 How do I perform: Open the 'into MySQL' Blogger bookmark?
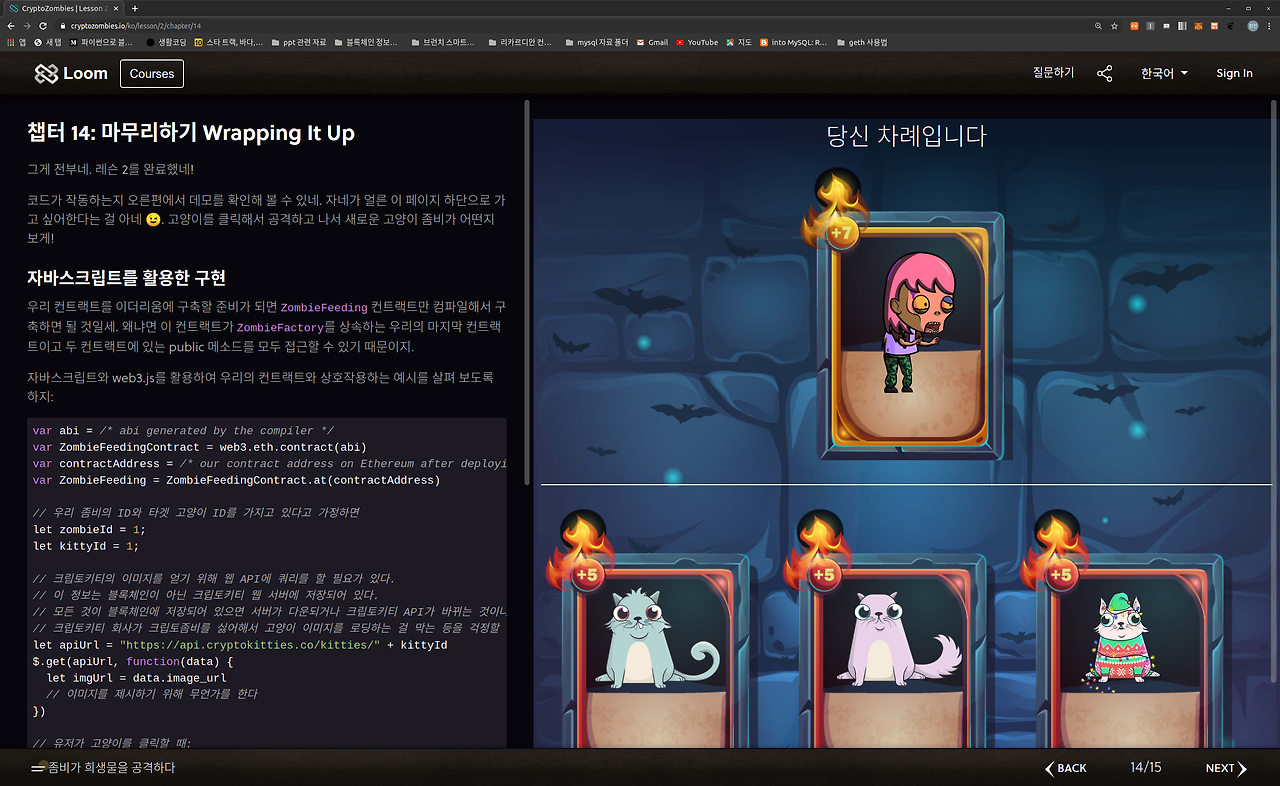tap(794, 42)
